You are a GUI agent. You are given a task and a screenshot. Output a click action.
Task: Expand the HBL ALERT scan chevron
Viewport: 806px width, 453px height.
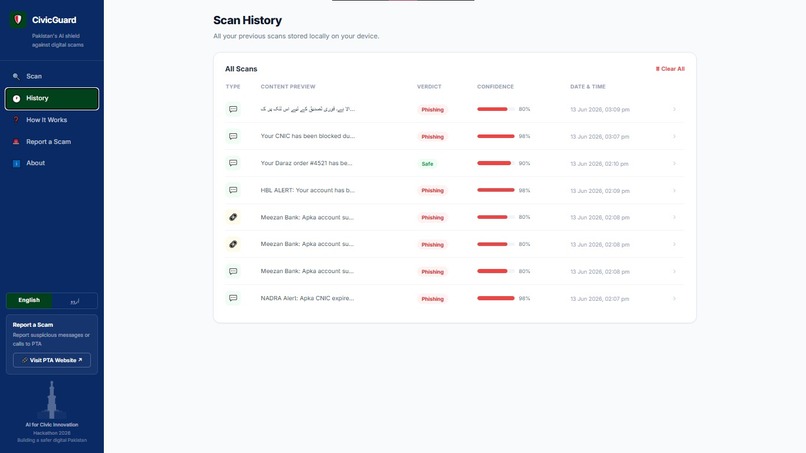click(674, 190)
